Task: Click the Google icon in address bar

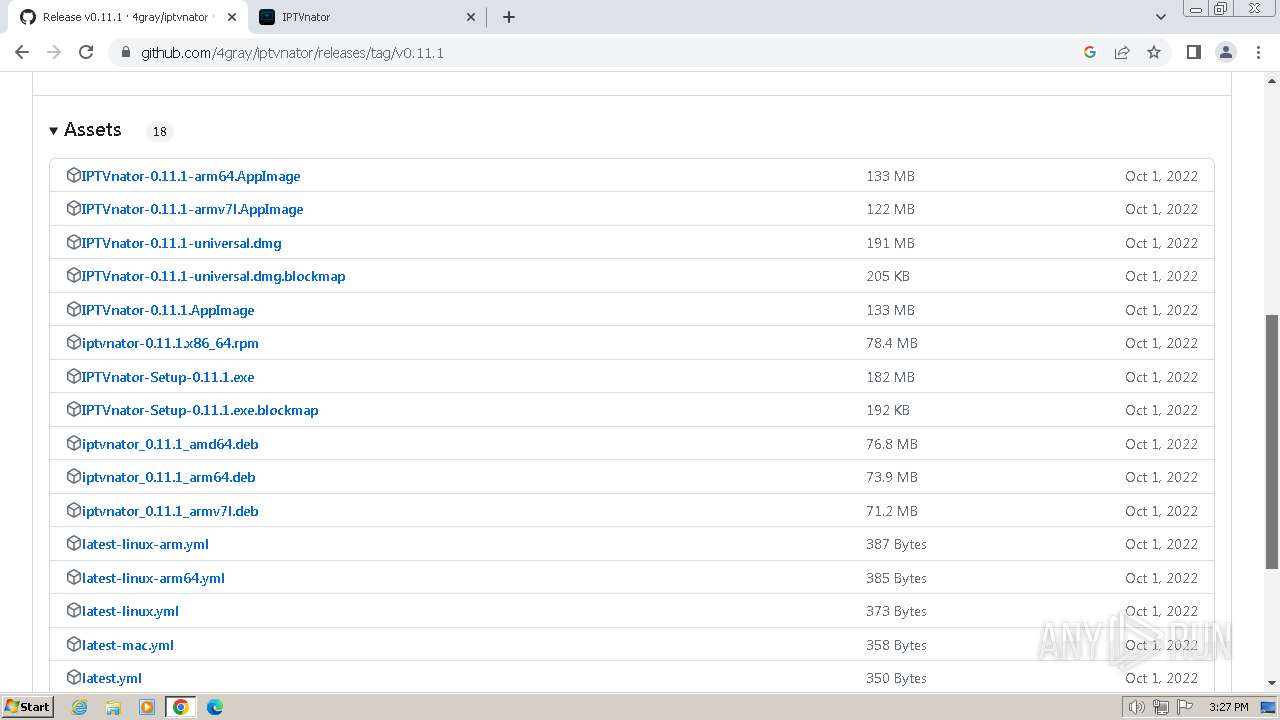Action: [1090, 52]
